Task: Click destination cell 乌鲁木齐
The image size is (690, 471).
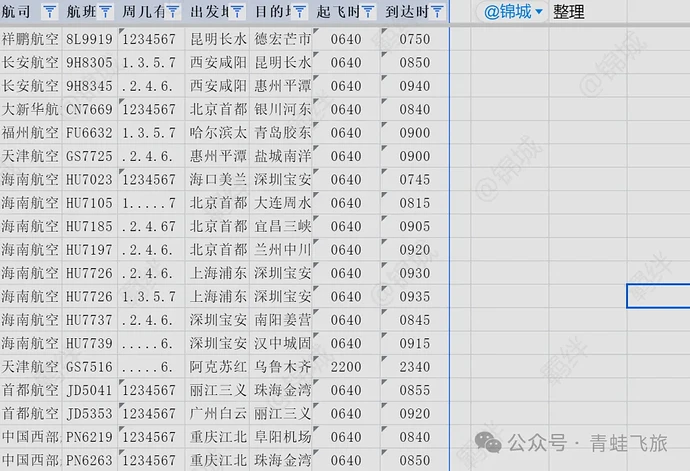Action: pyautogui.click(x=283, y=367)
